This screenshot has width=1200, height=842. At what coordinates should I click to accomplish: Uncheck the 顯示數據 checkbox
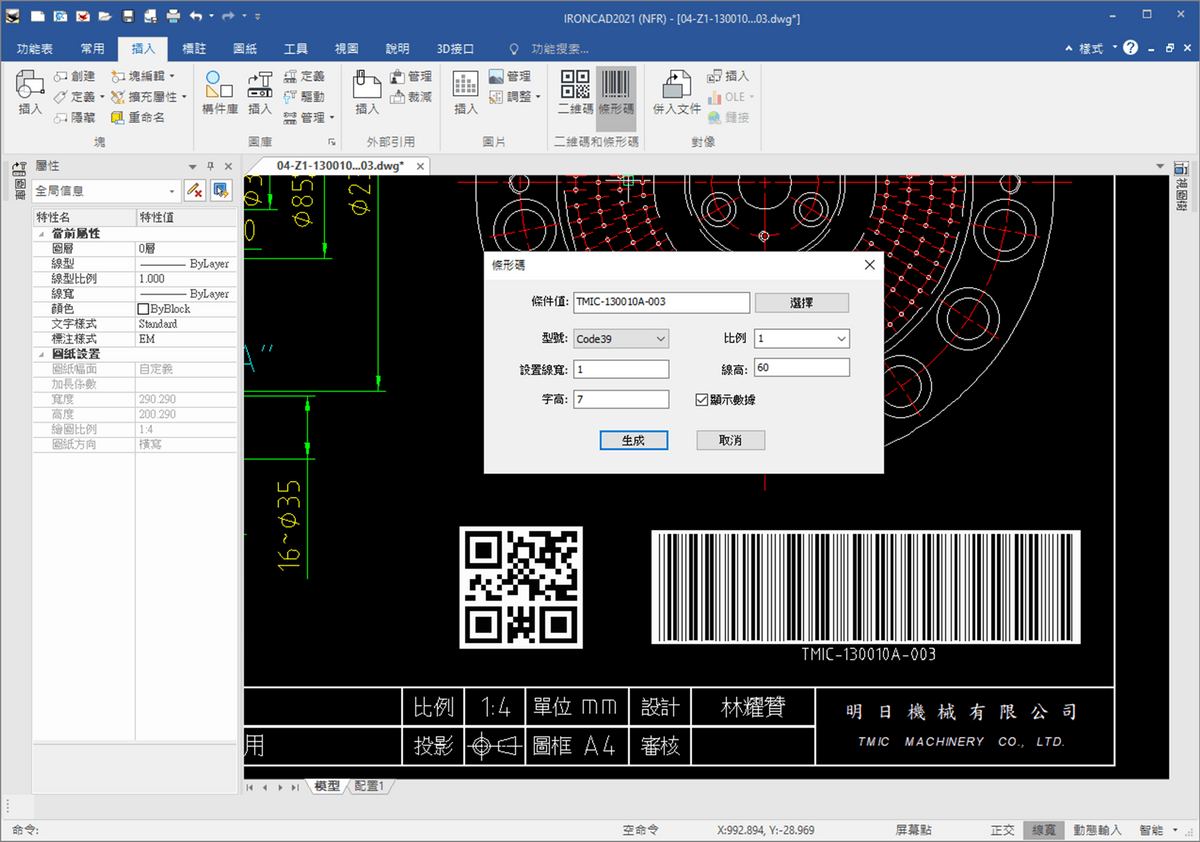coord(702,400)
